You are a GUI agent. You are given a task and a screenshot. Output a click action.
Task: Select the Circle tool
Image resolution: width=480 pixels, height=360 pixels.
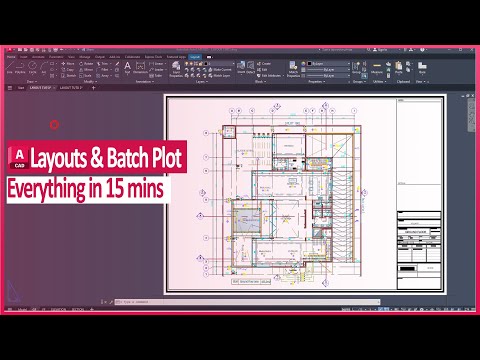point(32,67)
